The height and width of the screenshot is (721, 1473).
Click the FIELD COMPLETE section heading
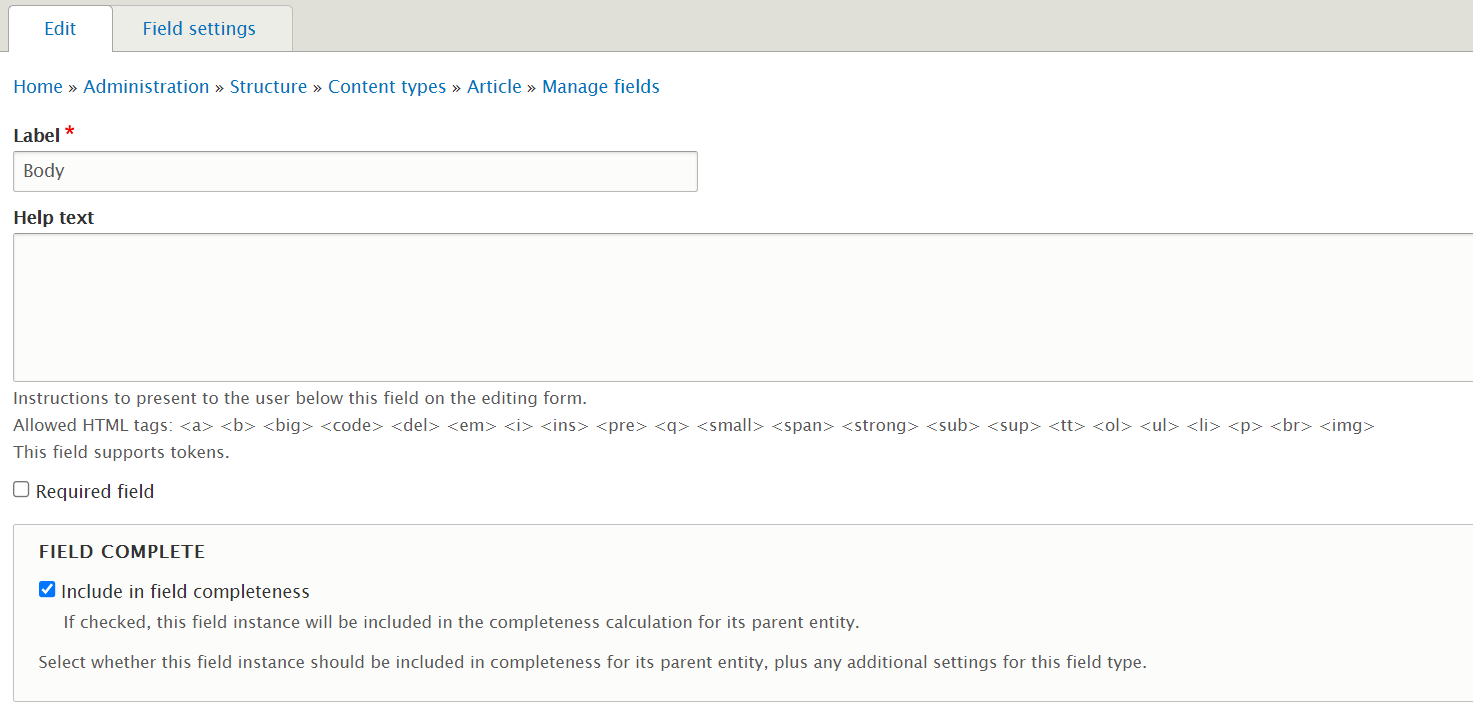[121, 551]
